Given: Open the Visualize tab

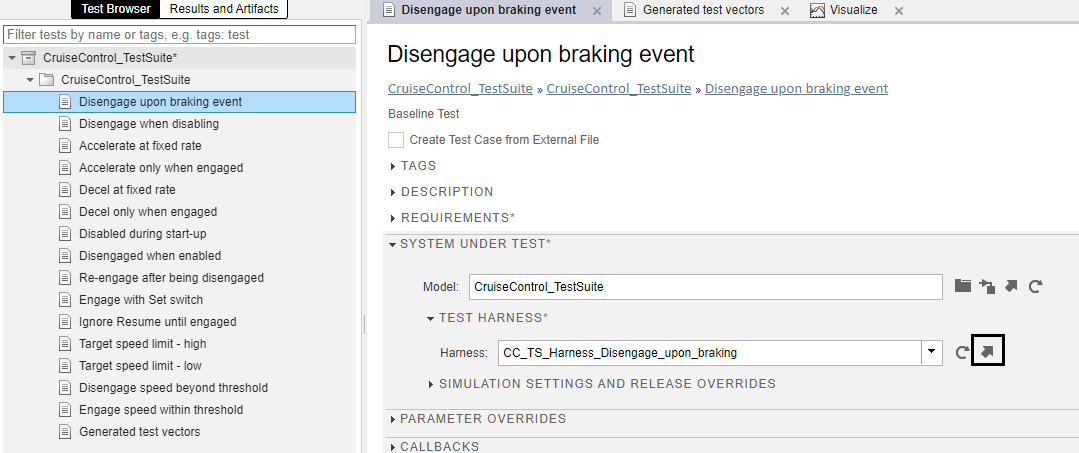Looking at the screenshot, I should (x=845, y=10).
